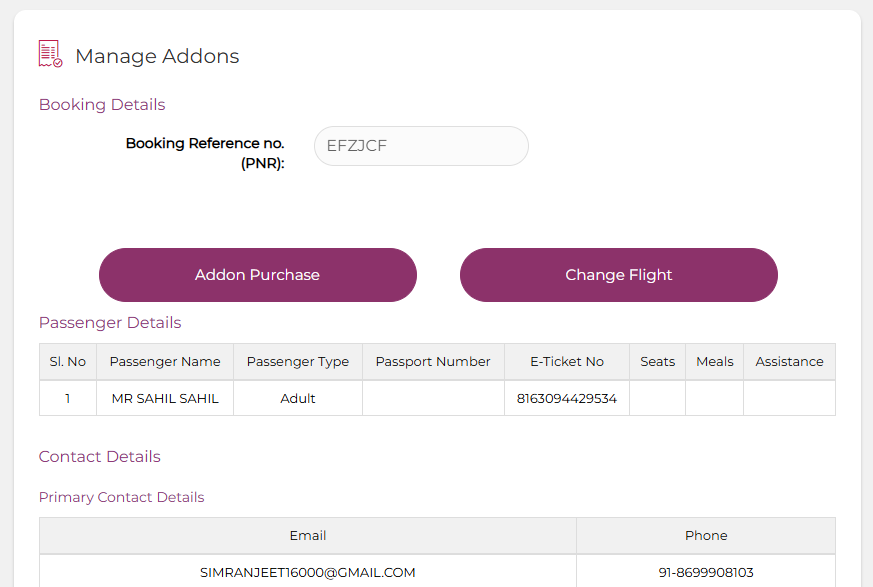Screen dimensions: 873x587
Task: Click the Addon Purchase button
Action: [x=258, y=275]
